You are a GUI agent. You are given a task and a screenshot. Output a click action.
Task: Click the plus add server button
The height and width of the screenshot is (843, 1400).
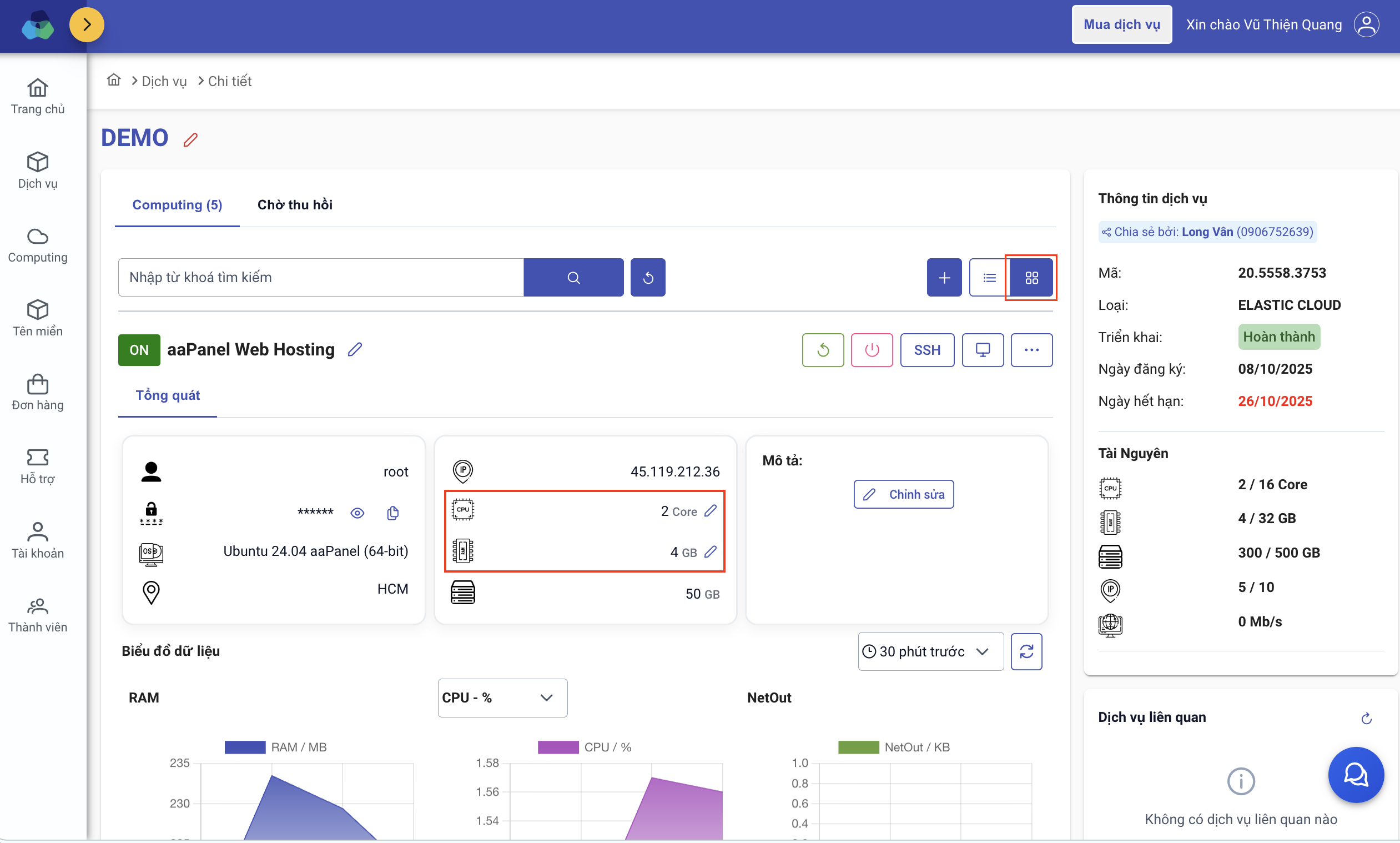(944, 278)
